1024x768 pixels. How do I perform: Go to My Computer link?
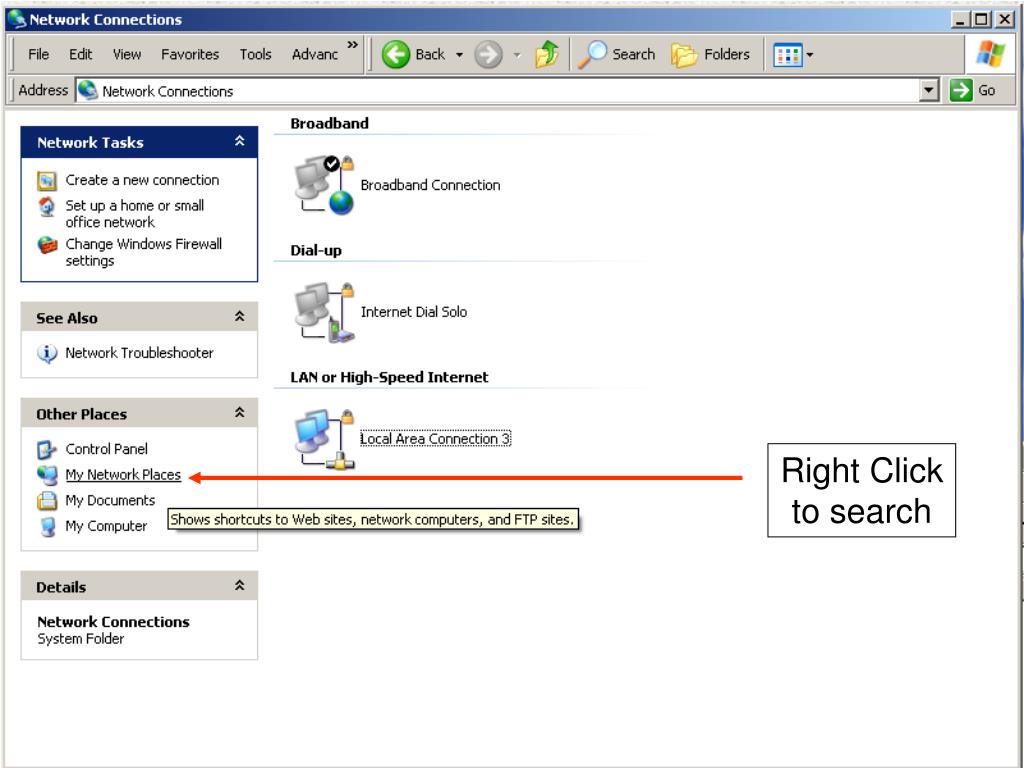[106, 526]
